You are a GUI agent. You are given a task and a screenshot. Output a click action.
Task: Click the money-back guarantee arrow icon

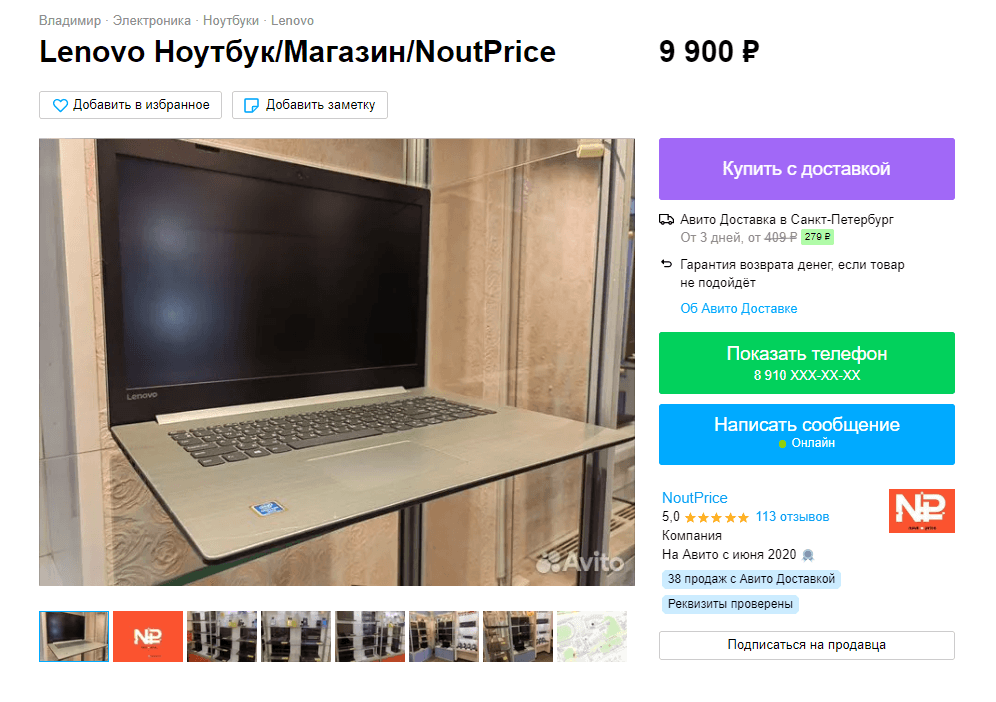coord(666,264)
